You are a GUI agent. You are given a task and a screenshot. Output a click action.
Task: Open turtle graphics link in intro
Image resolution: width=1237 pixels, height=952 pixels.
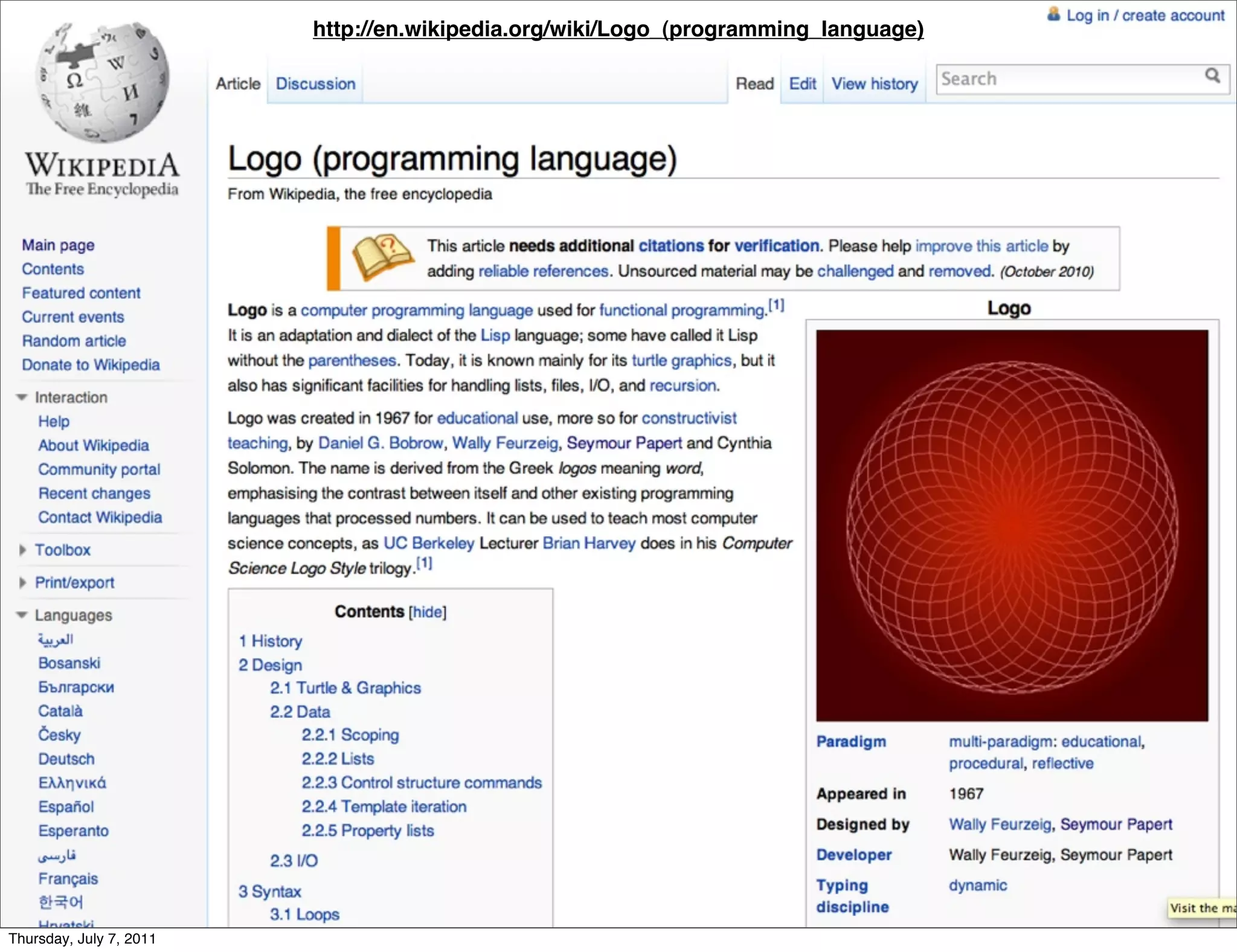coord(681,361)
